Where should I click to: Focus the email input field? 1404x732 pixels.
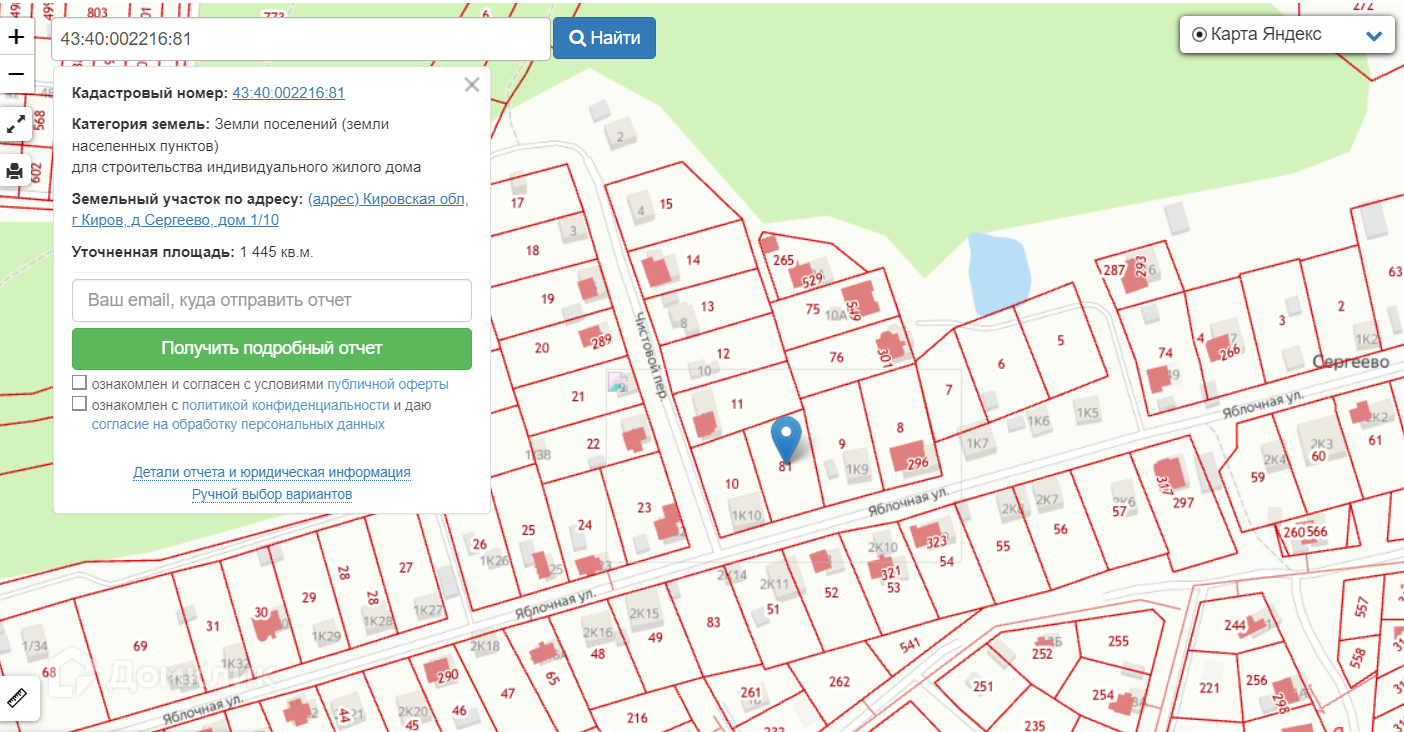(271, 300)
